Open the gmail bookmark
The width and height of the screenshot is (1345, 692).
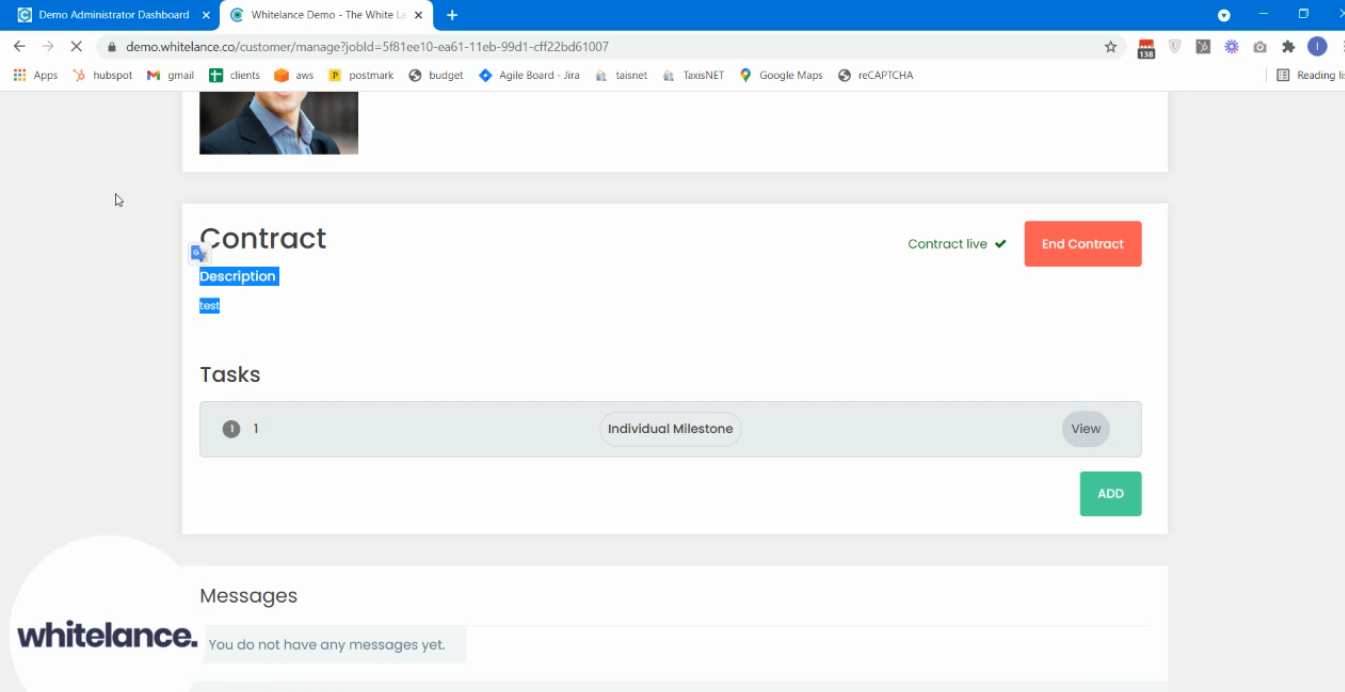point(170,75)
